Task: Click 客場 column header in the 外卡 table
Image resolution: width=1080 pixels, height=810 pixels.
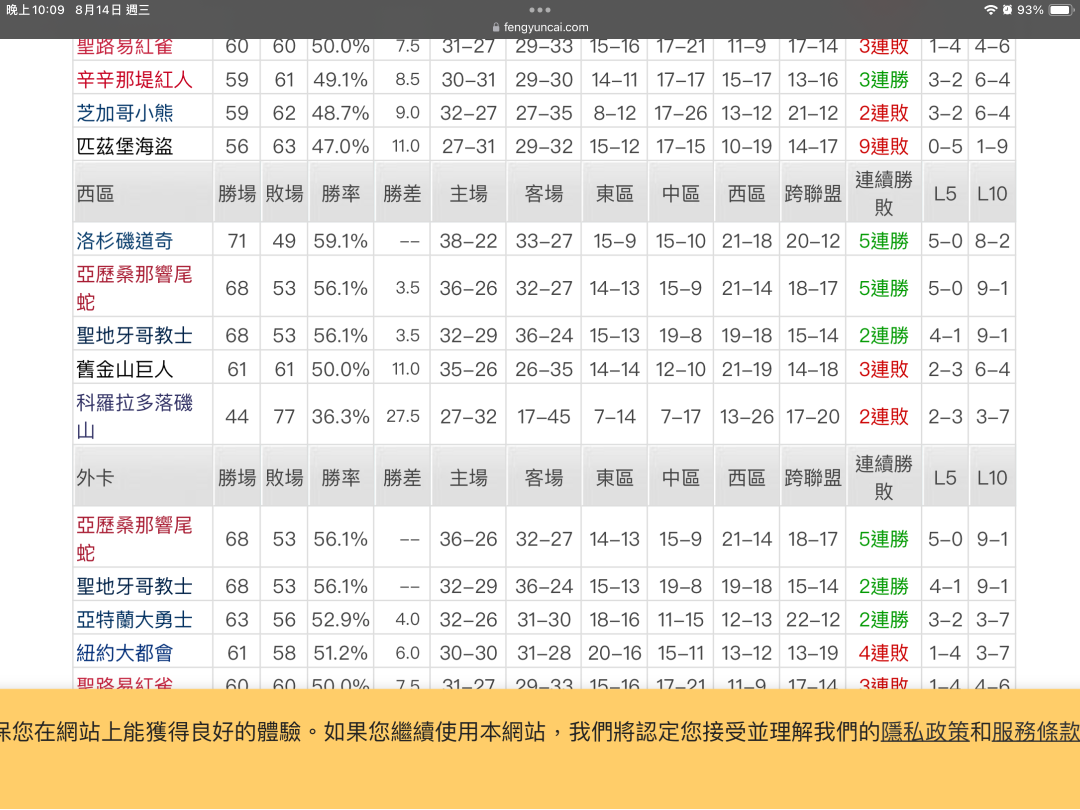Action: pyautogui.click(x=544, y=477)
